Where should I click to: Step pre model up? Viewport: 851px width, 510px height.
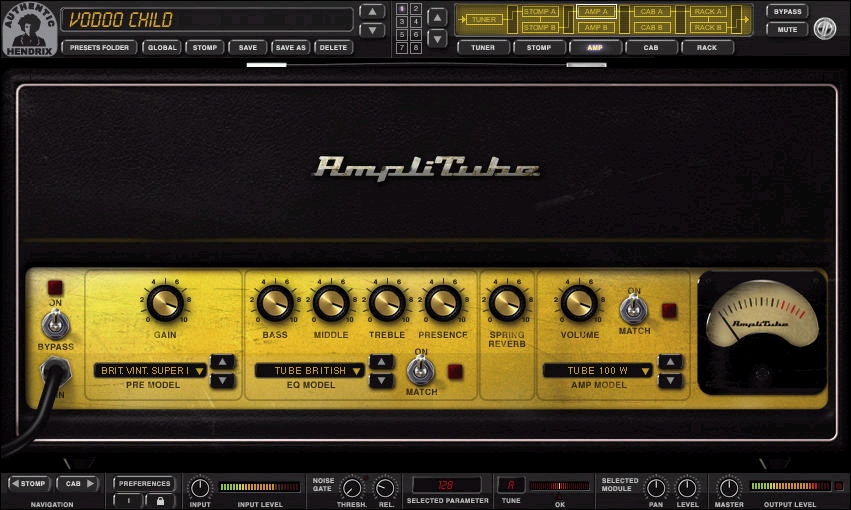point(223,362)
